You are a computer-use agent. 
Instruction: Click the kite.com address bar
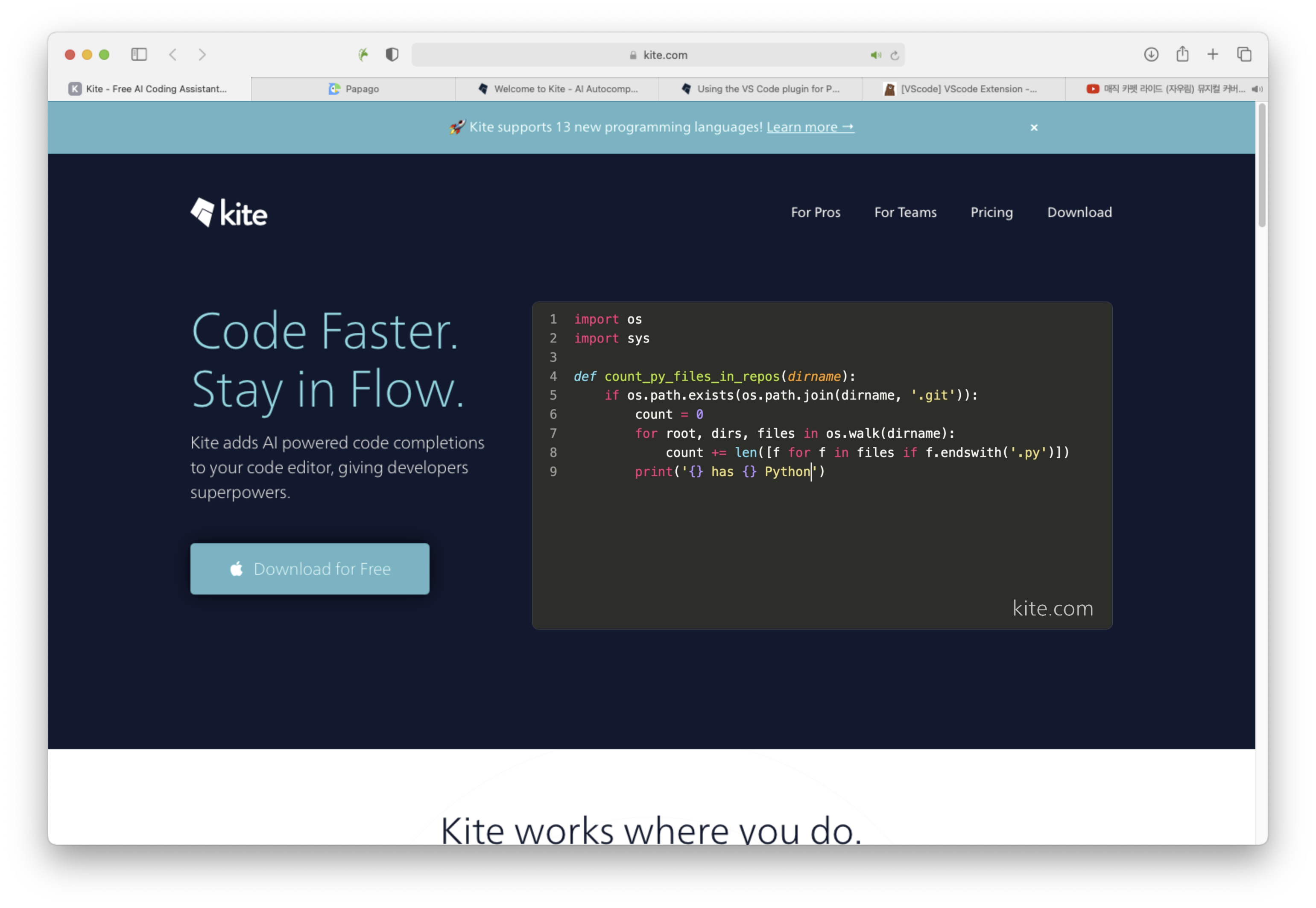point(658,55)
